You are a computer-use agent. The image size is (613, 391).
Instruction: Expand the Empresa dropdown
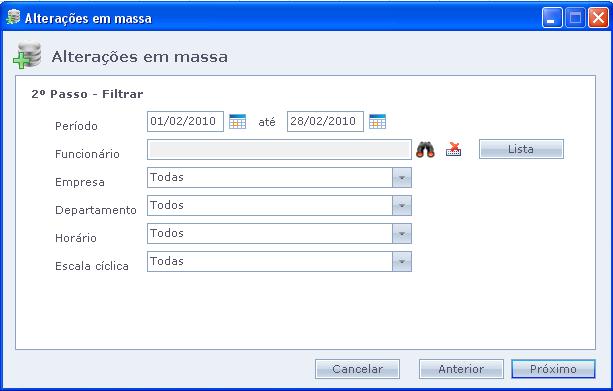pos(402,178)
